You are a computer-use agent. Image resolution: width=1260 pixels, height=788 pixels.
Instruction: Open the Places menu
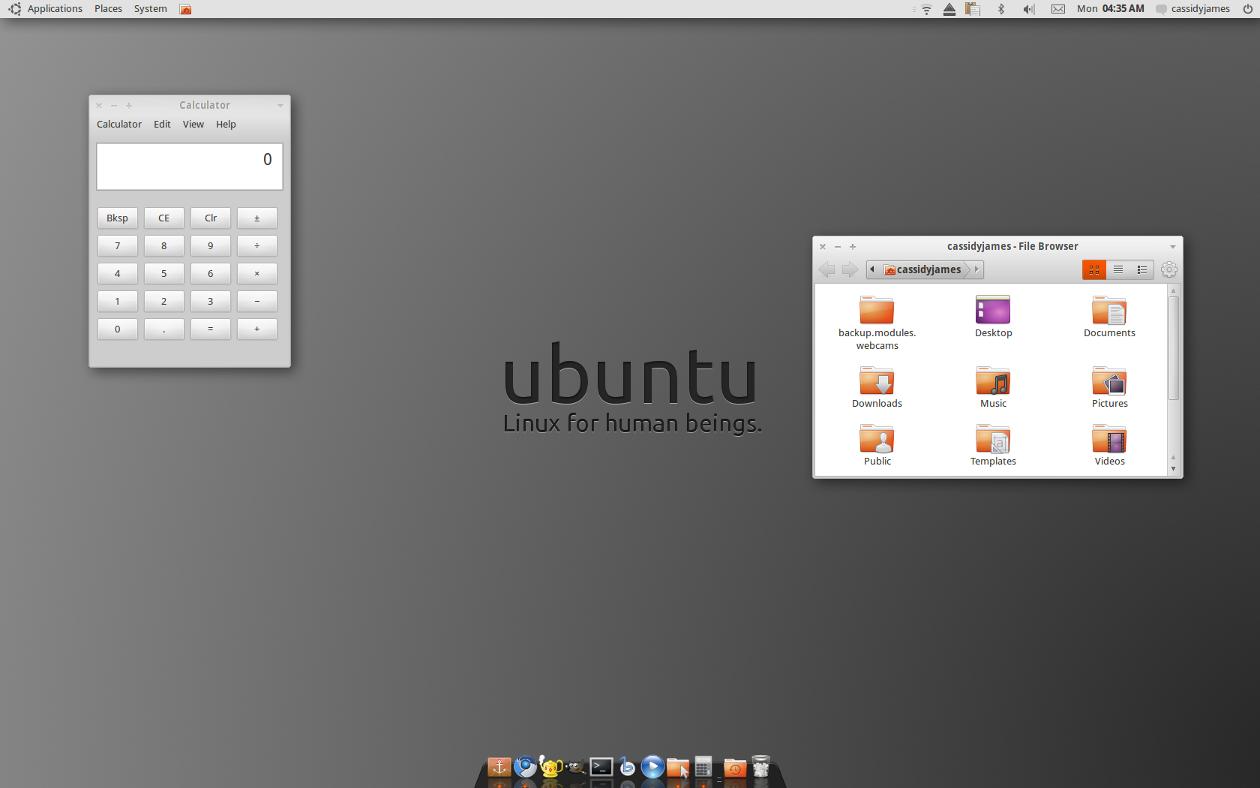pyautogui.click(x=108, y=9)
